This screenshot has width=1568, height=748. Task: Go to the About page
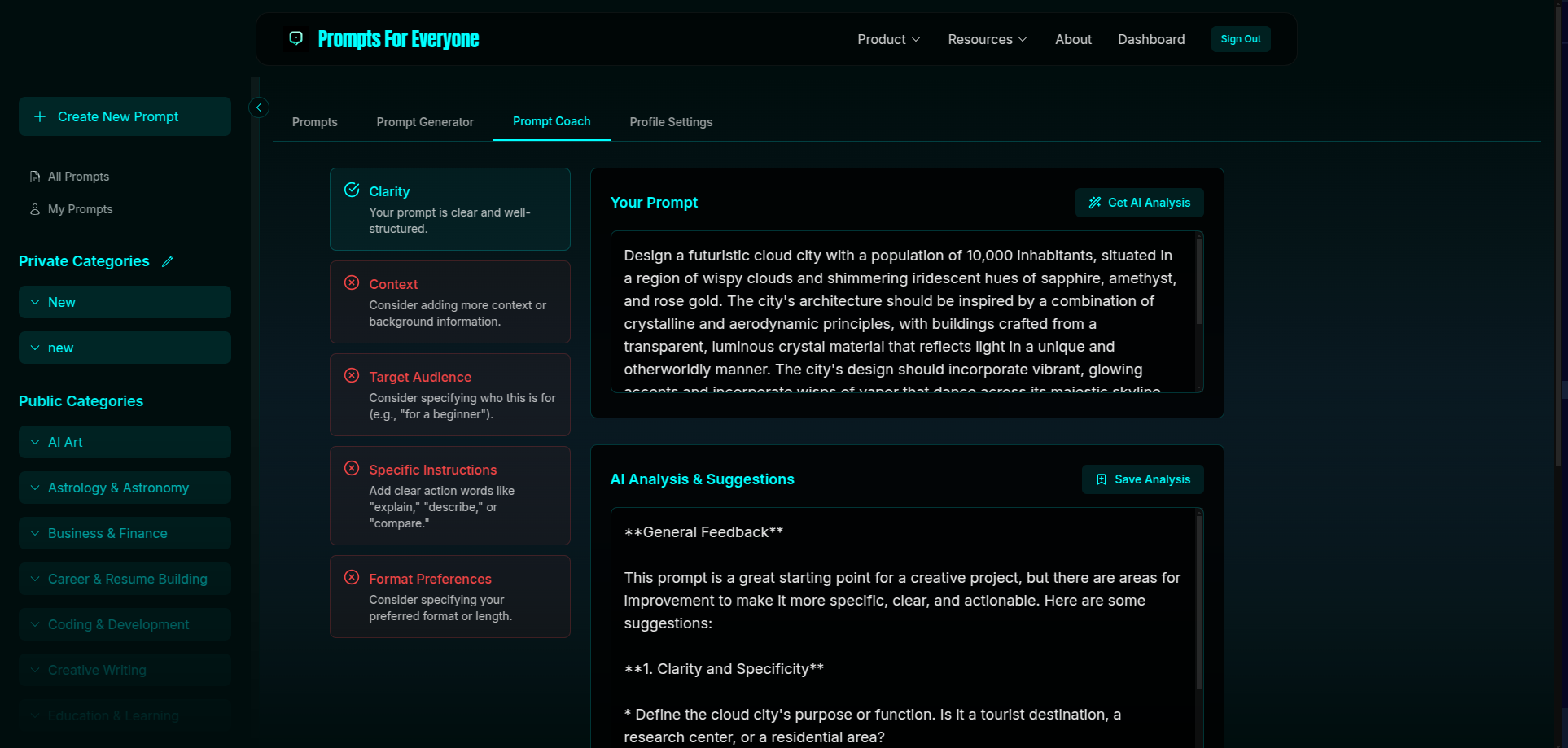coord(1073,39)
